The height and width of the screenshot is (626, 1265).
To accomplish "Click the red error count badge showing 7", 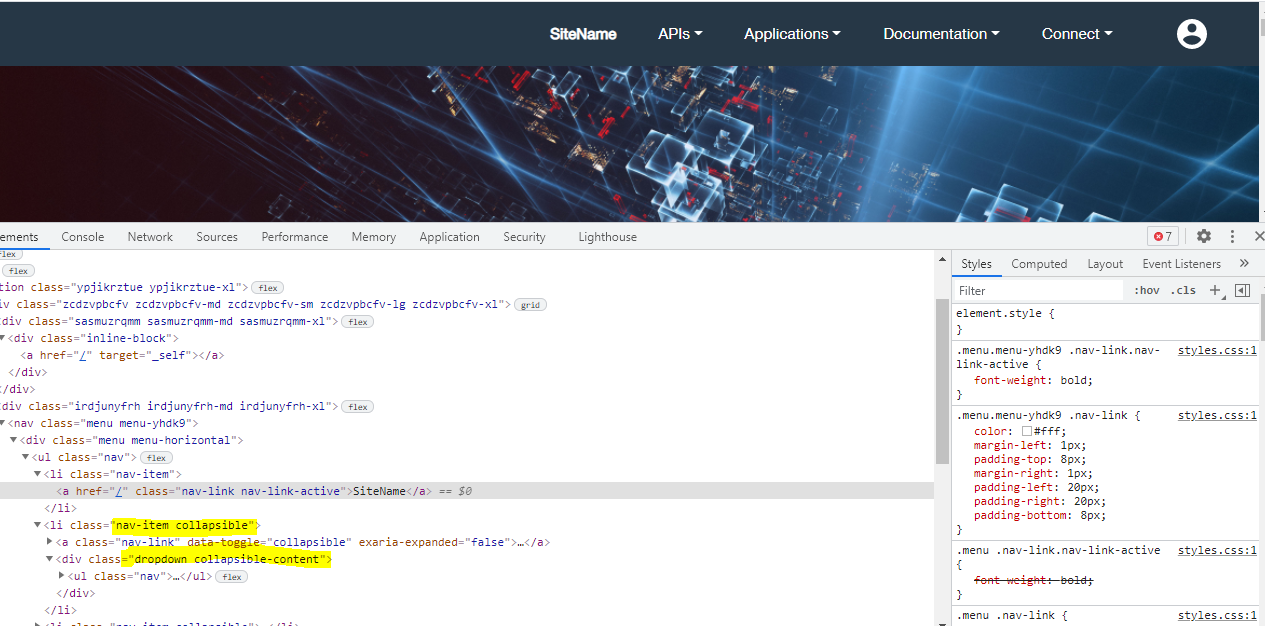I will pos(1163,236).
